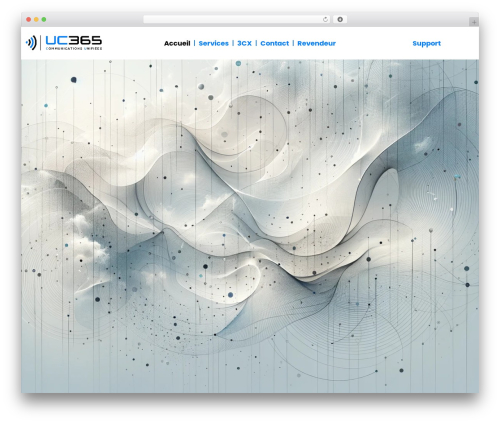This screenshot has width=500, height=423.
Task: Close the window with the red button
Action: click(29, 20)
